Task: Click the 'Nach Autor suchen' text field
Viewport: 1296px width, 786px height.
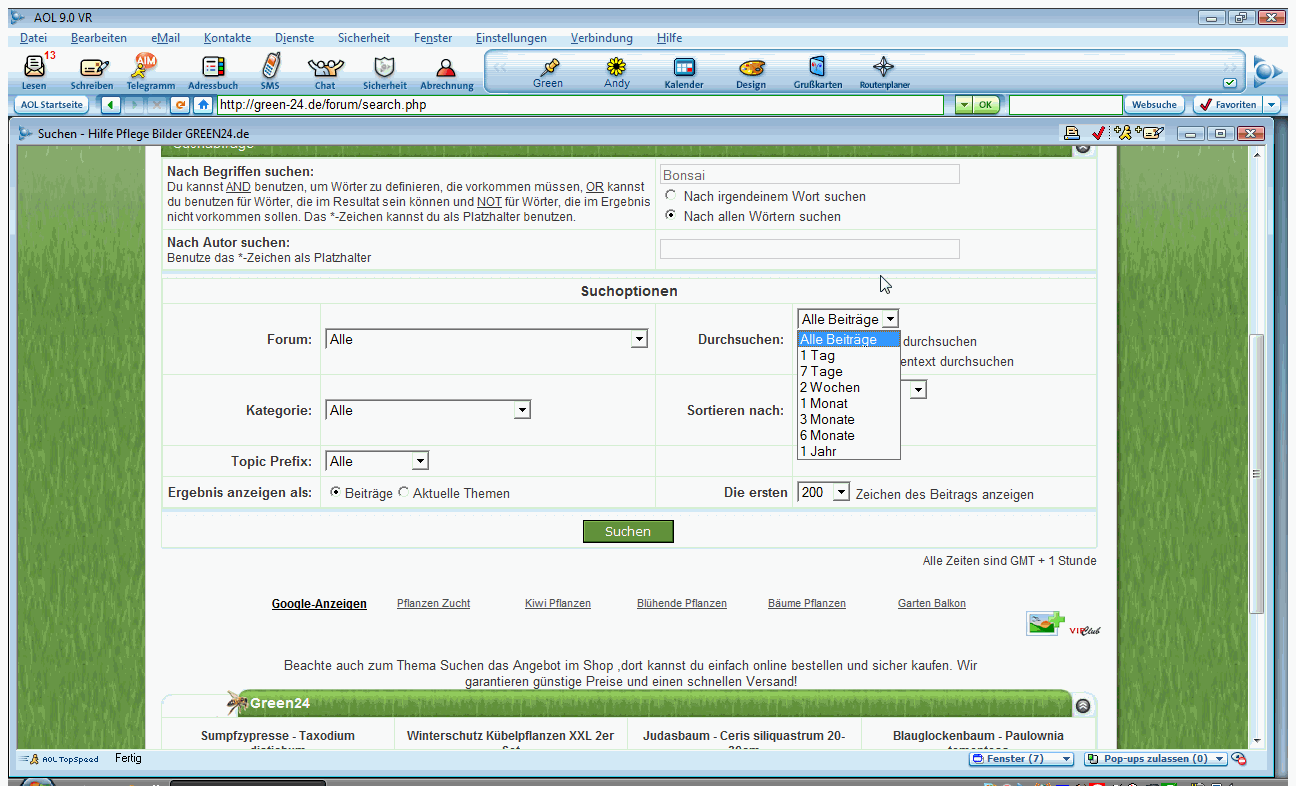Action: click(809, 249)
